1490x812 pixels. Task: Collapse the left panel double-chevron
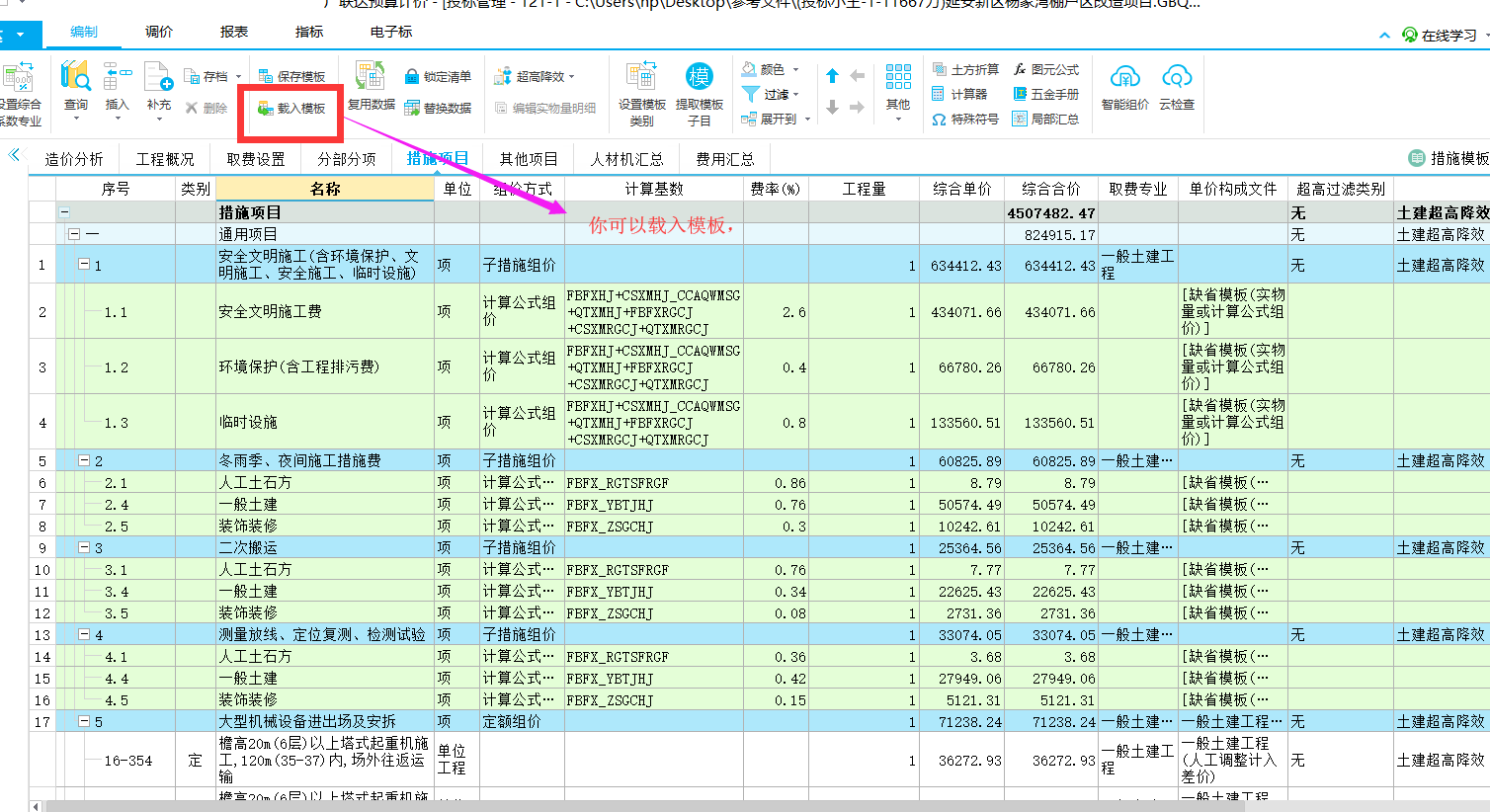click(14, 154)
